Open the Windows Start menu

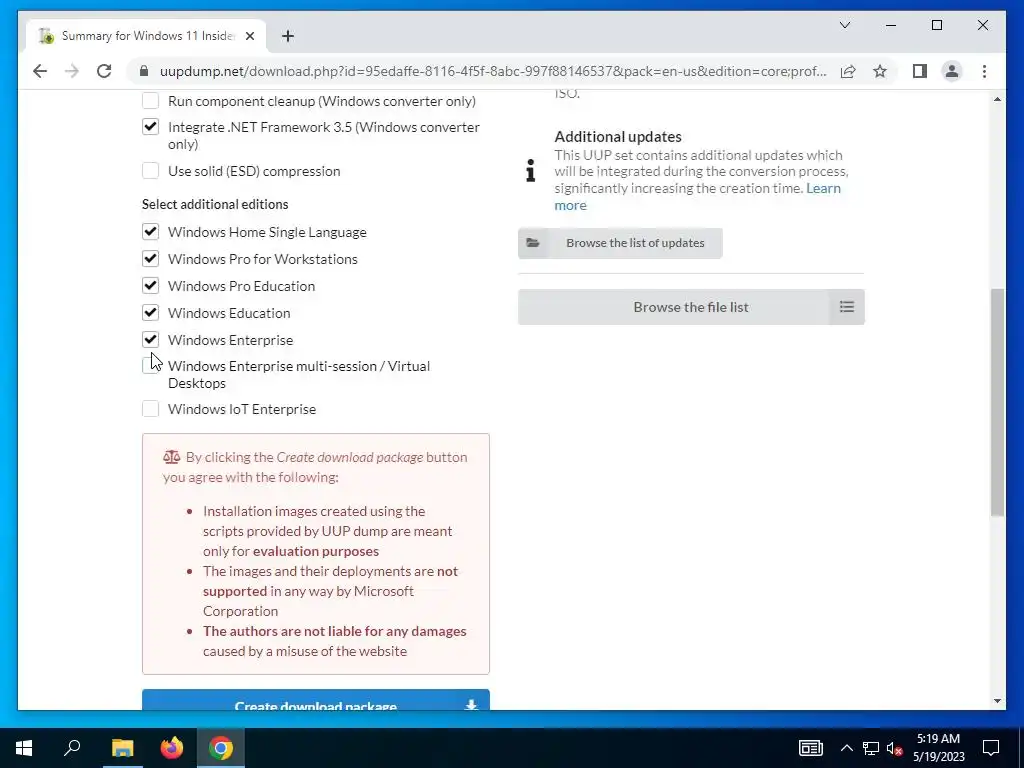pos(24,748)
